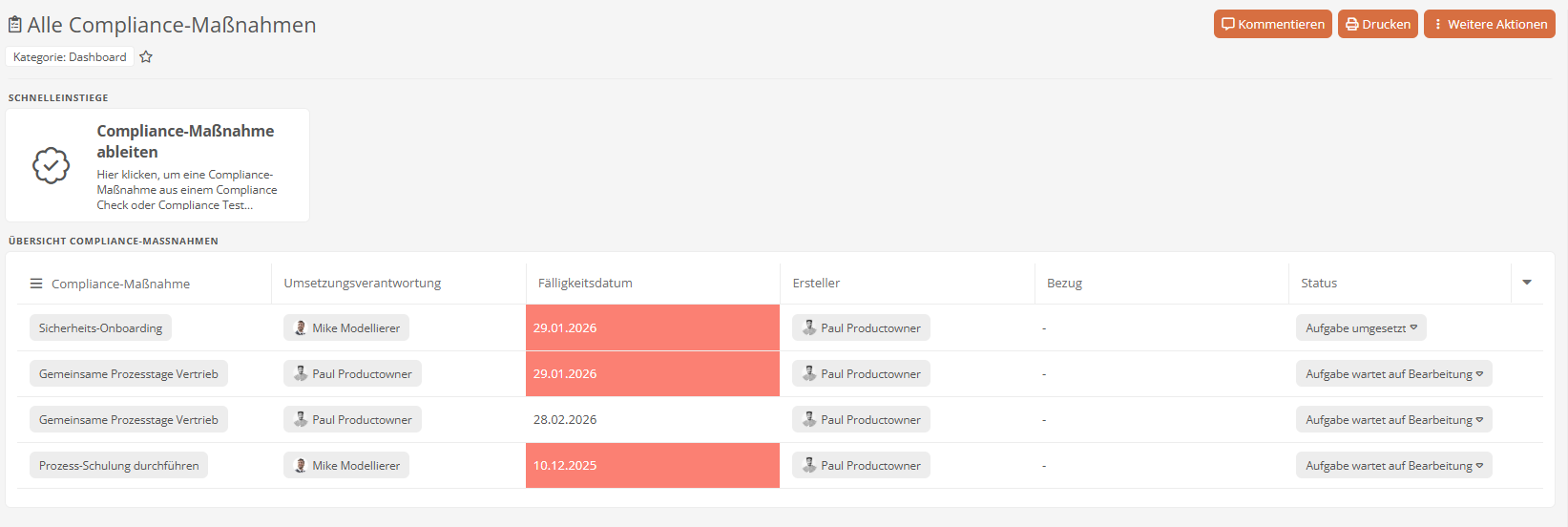Click the compliance checkmark badge icon

coord(52,165)
